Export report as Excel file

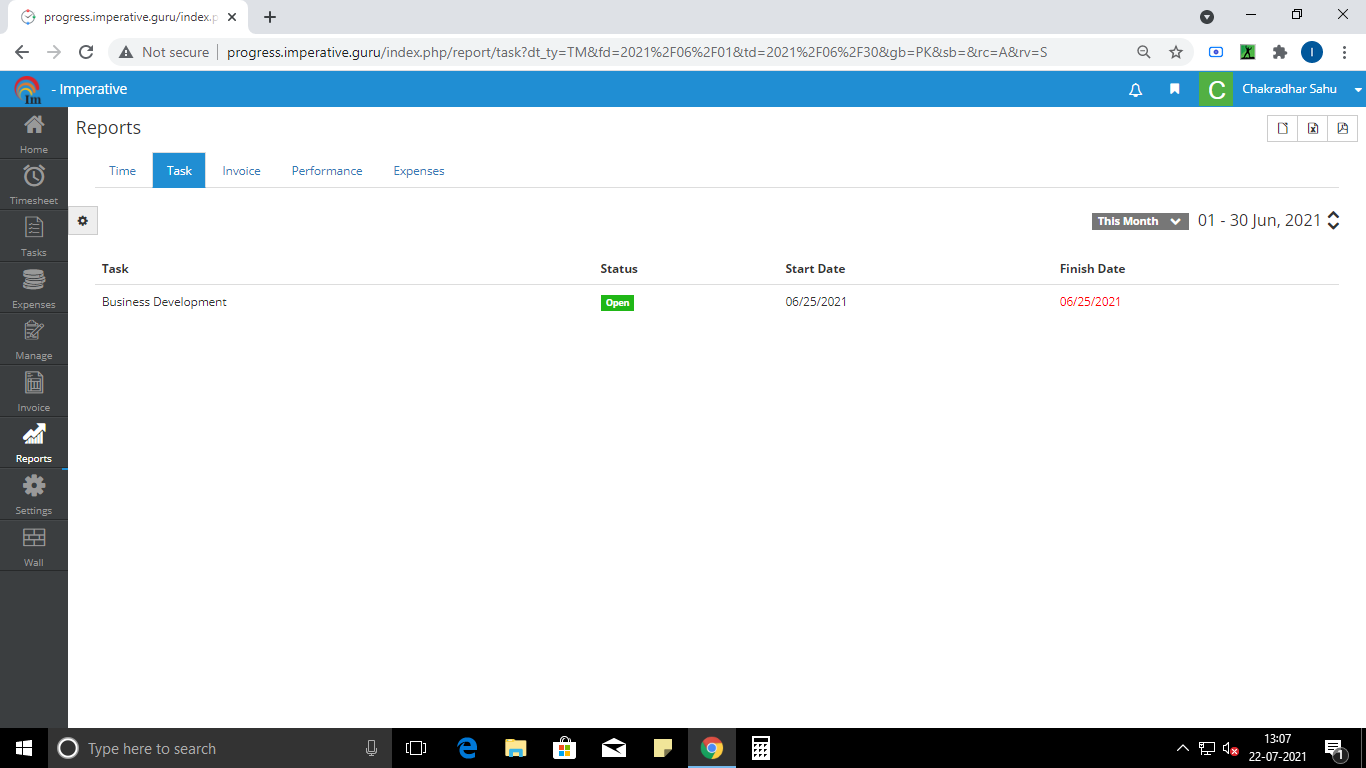[1313, 128]
